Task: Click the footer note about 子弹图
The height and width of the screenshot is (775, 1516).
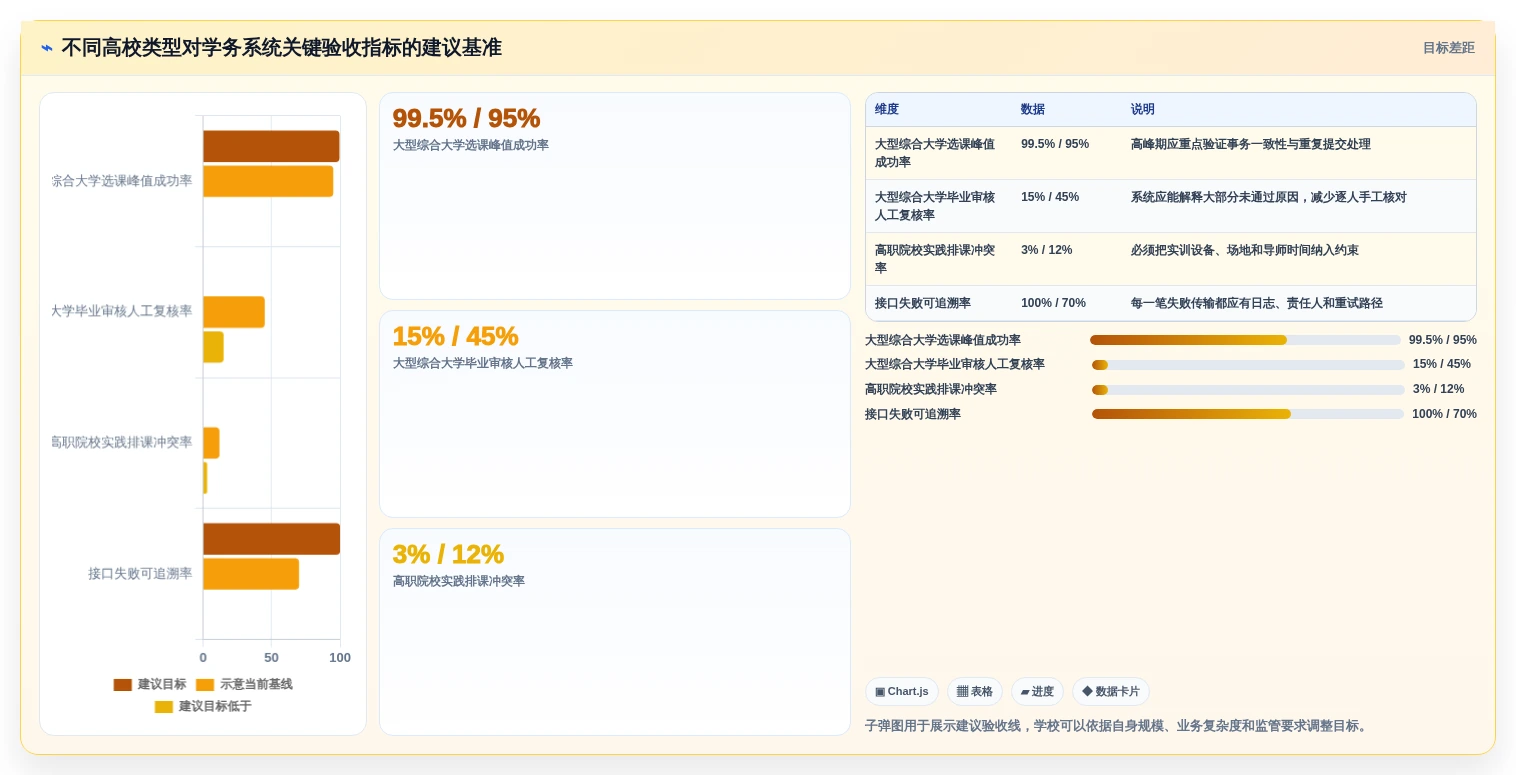Action: [x=1116, y=726]
